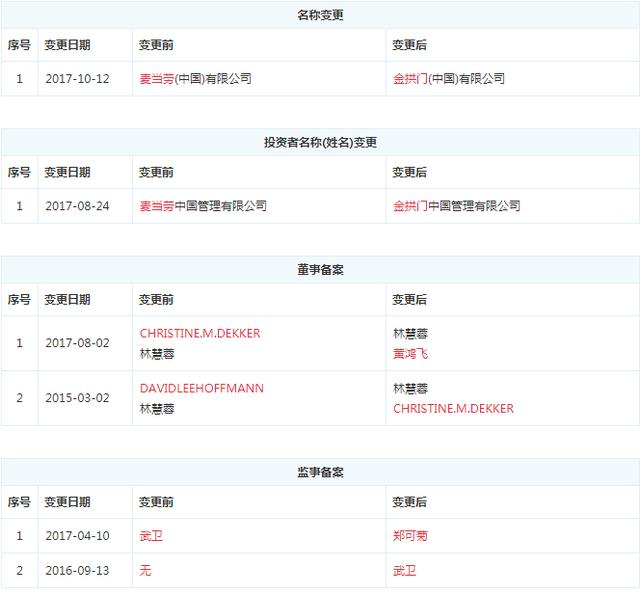Select date 2016-09-13 in supervisor table
Image resolution: width=640 pixels, height=594 pixels.
click(78, 571)
